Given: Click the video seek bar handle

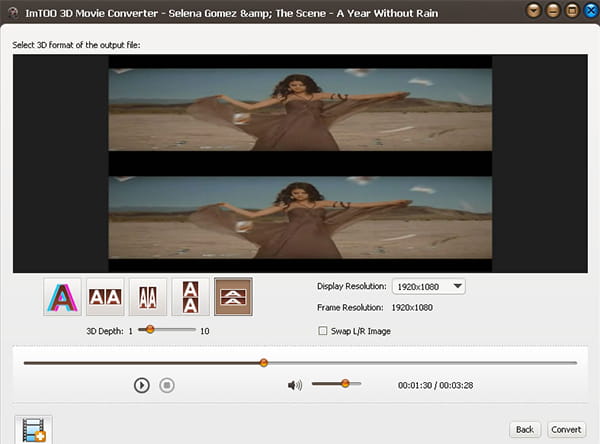Looking at the screenshot, I should 263,362.
